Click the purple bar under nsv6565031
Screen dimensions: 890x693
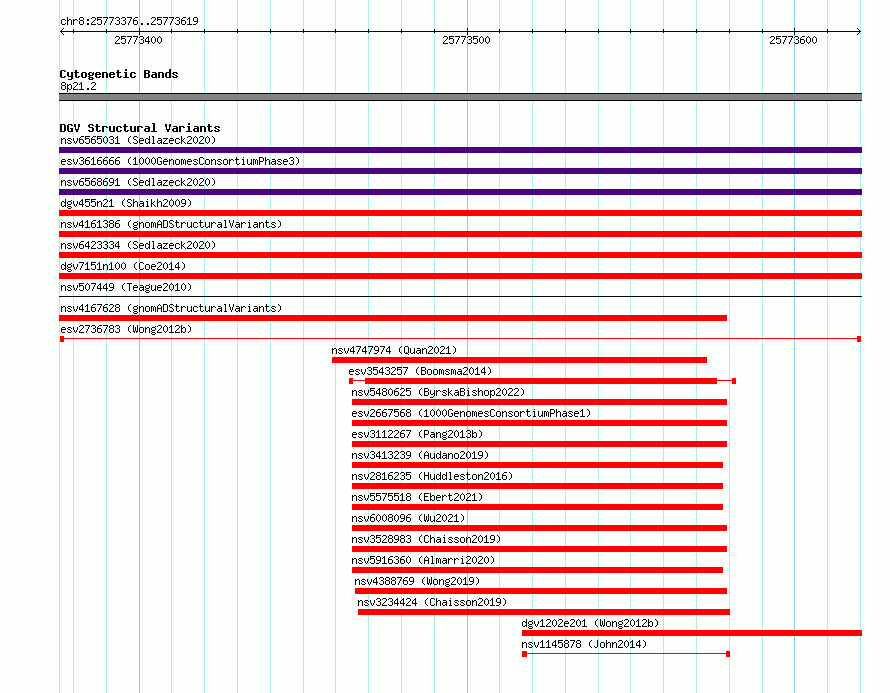tap(460, 150)
